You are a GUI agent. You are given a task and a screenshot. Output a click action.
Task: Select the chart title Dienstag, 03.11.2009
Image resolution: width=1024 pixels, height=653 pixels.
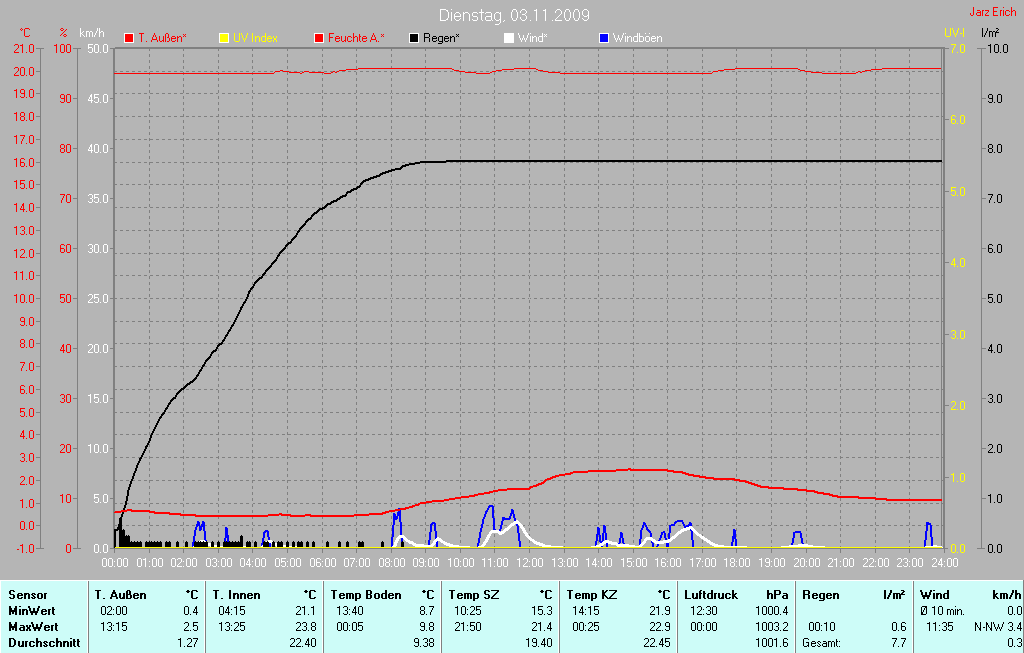coord(514,15)
